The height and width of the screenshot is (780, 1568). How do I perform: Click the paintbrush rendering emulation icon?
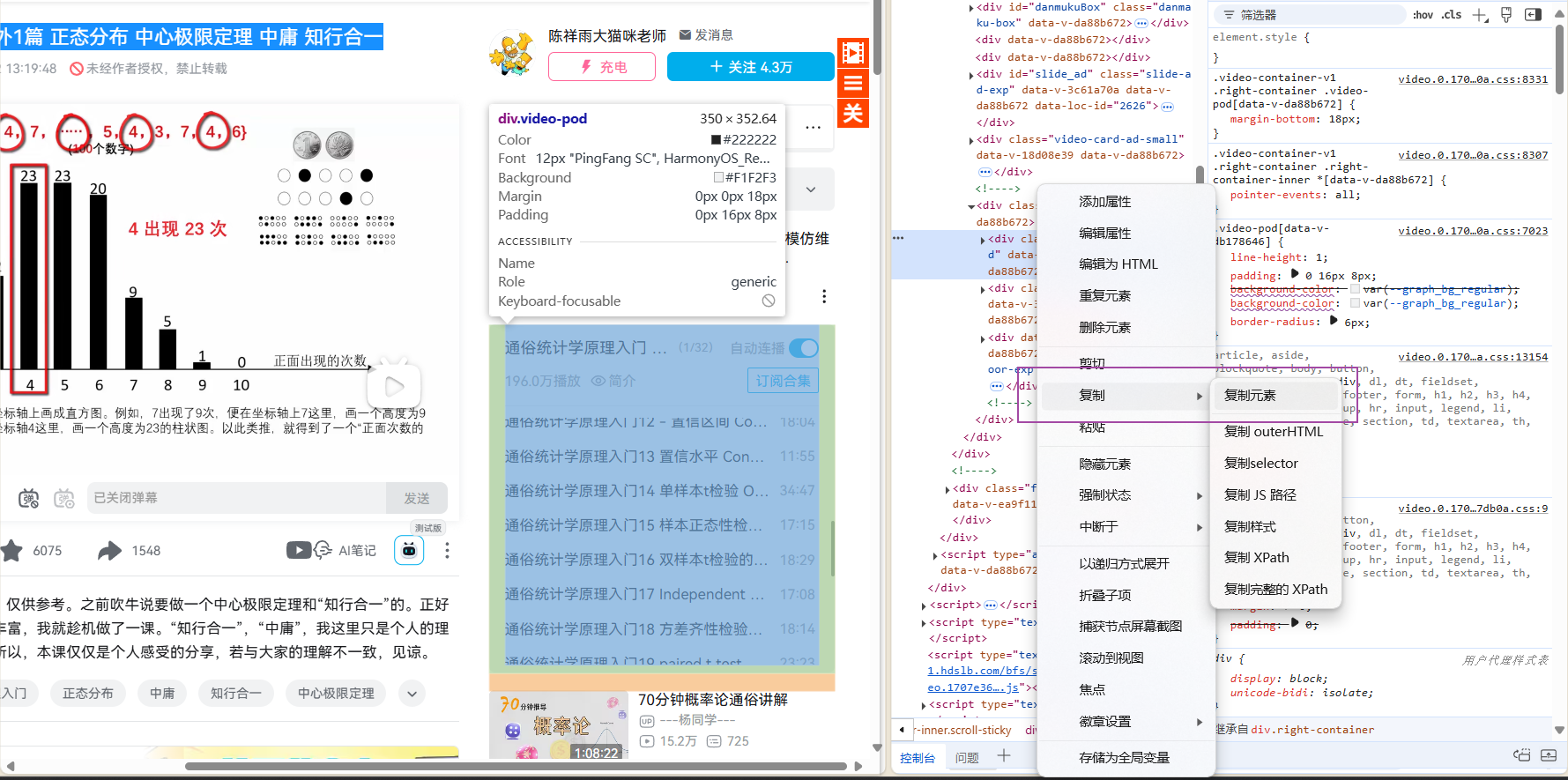pyautogui.click(x=1506, y=15)
